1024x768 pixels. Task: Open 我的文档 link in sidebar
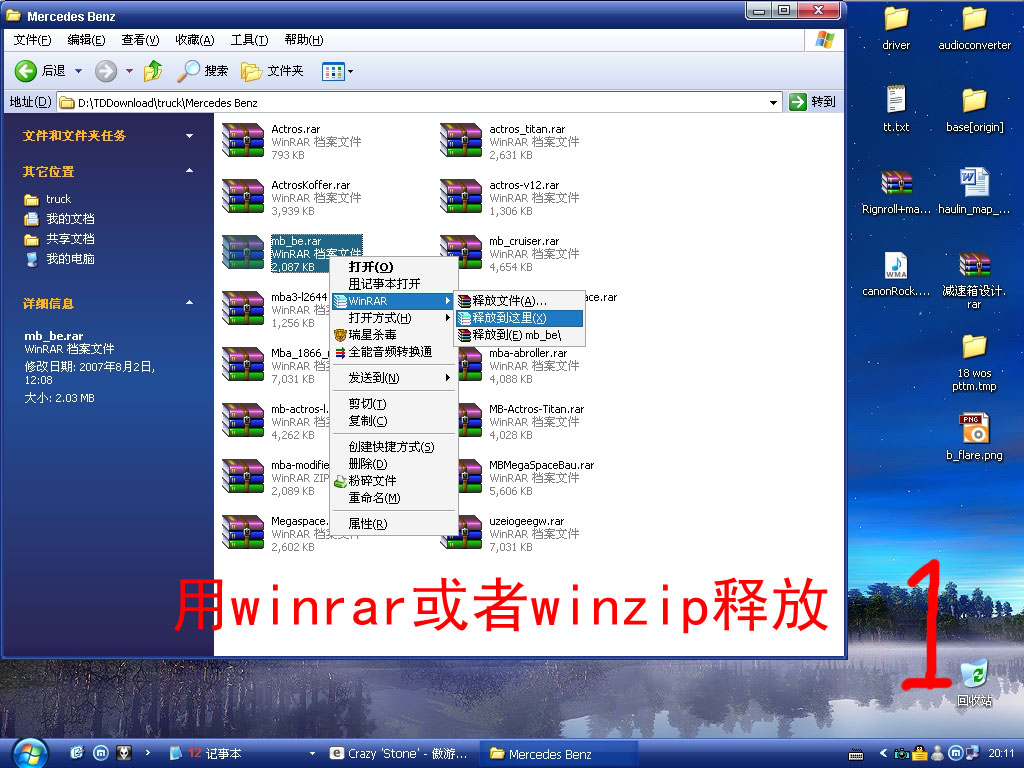pos(70,219)
